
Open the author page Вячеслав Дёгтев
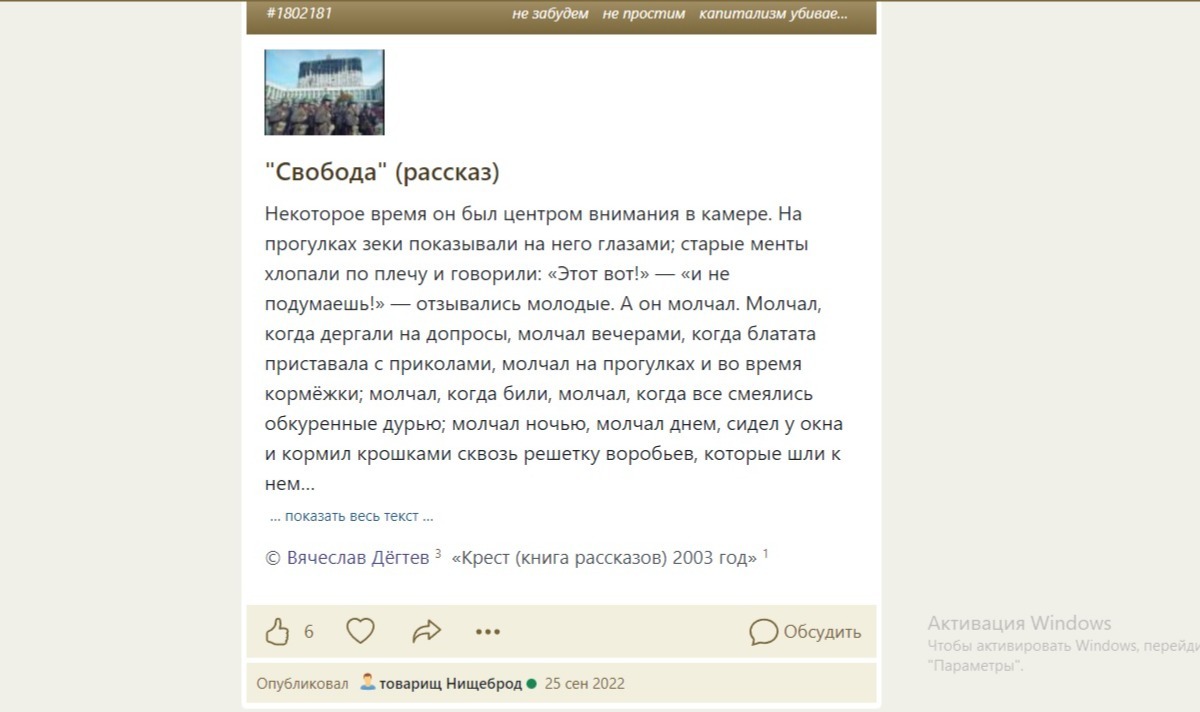tap(358, 557)
